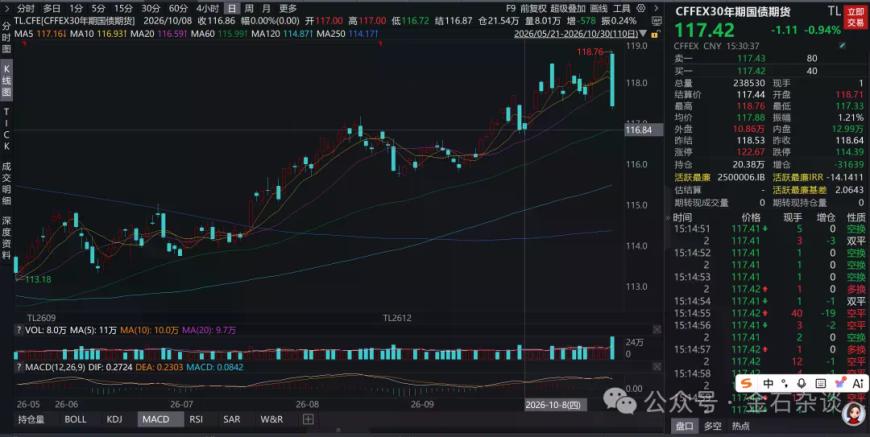Viewport: 870px width, 437px height.
Task: Select the 5分 period
Action: [98, 8]
